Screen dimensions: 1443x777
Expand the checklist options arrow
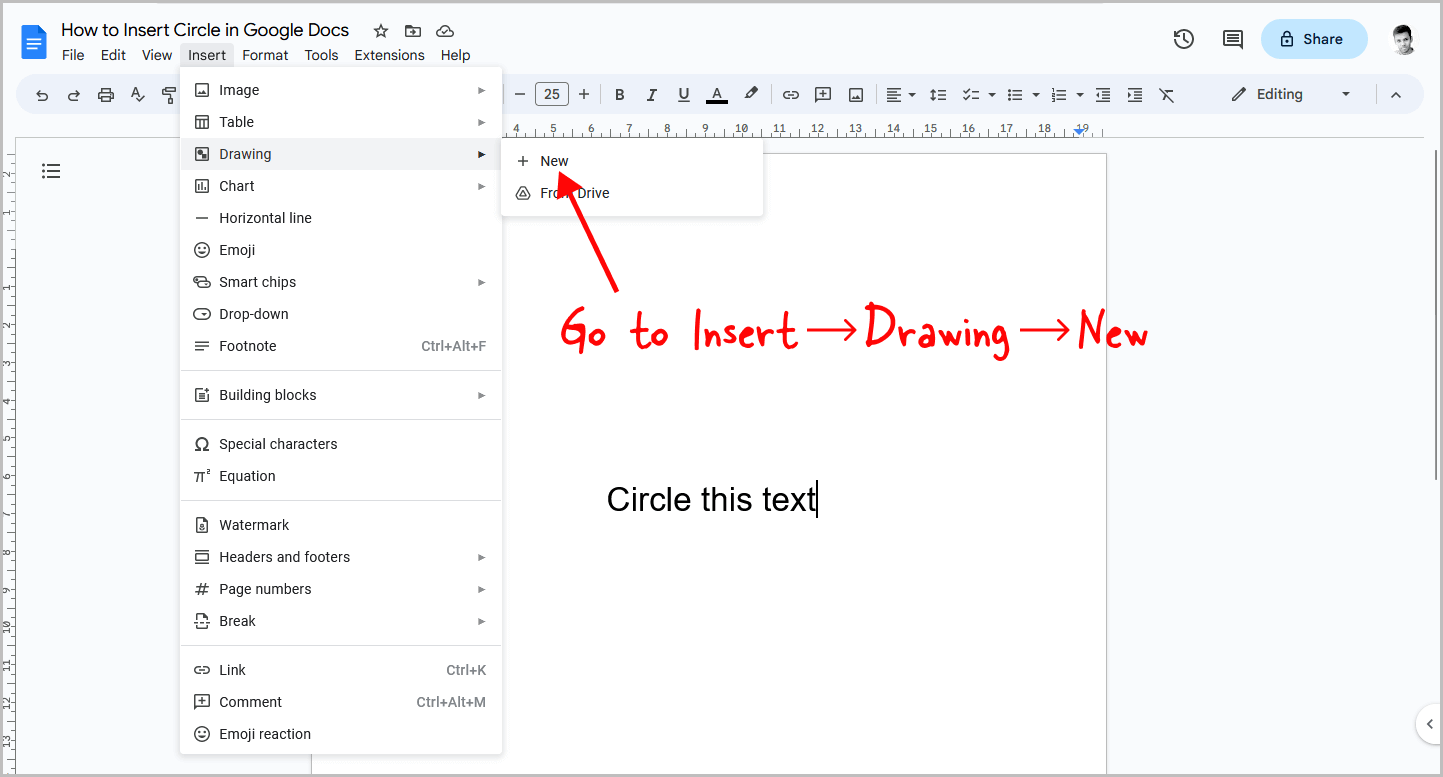[992, 95]
